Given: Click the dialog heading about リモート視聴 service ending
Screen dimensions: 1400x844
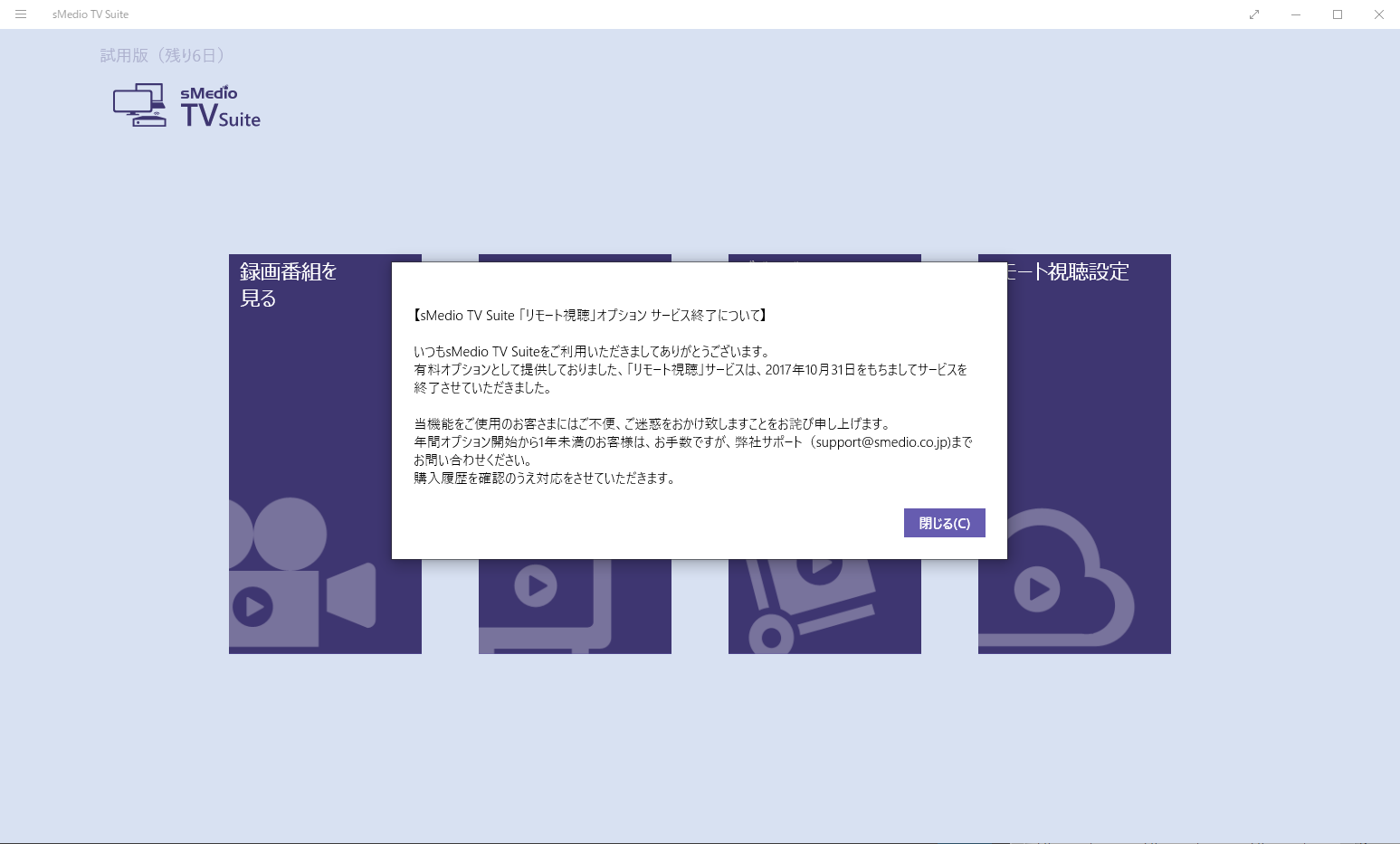Looking at the screenshot, I should 590,316.
